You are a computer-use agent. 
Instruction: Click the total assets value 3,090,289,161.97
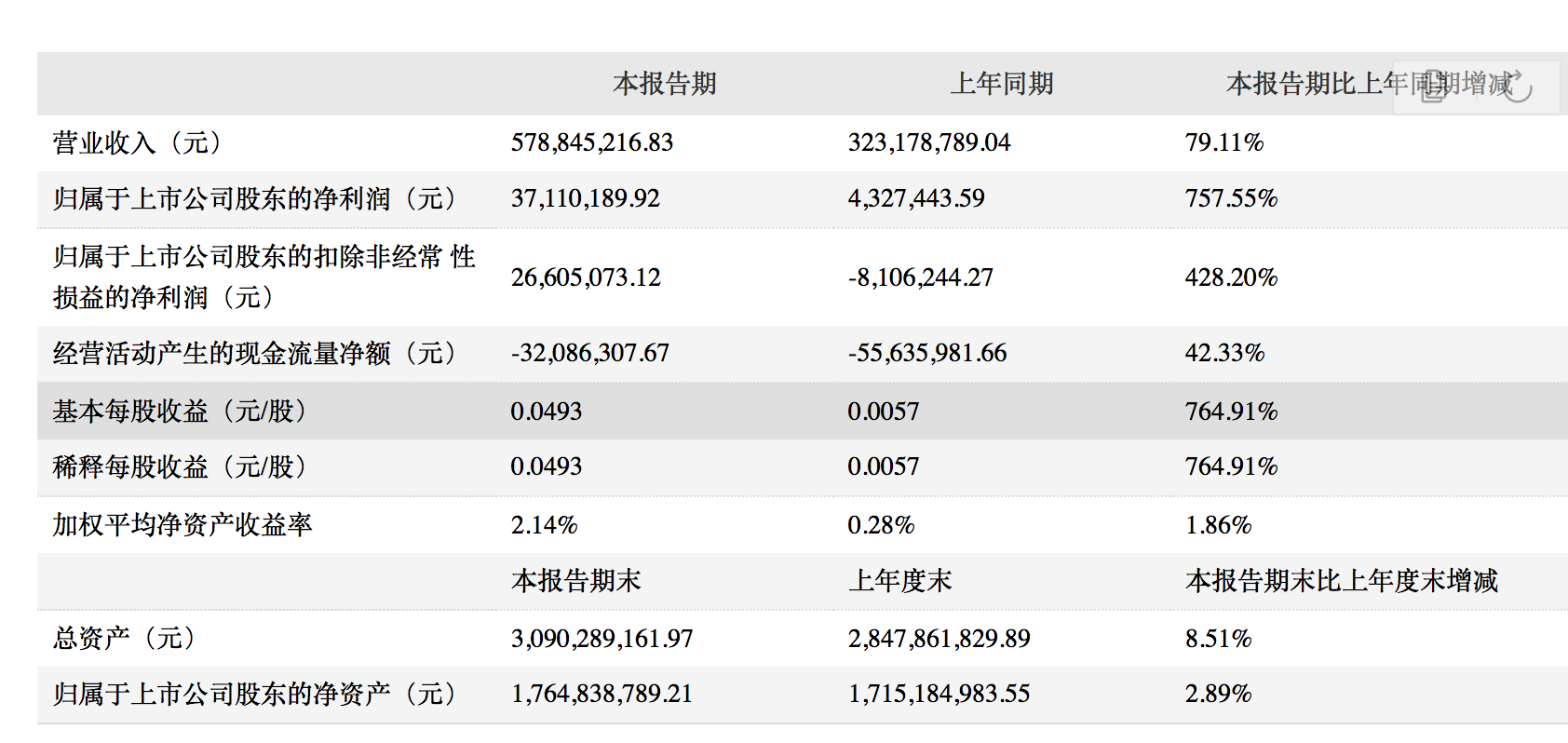tap(602, 639)
